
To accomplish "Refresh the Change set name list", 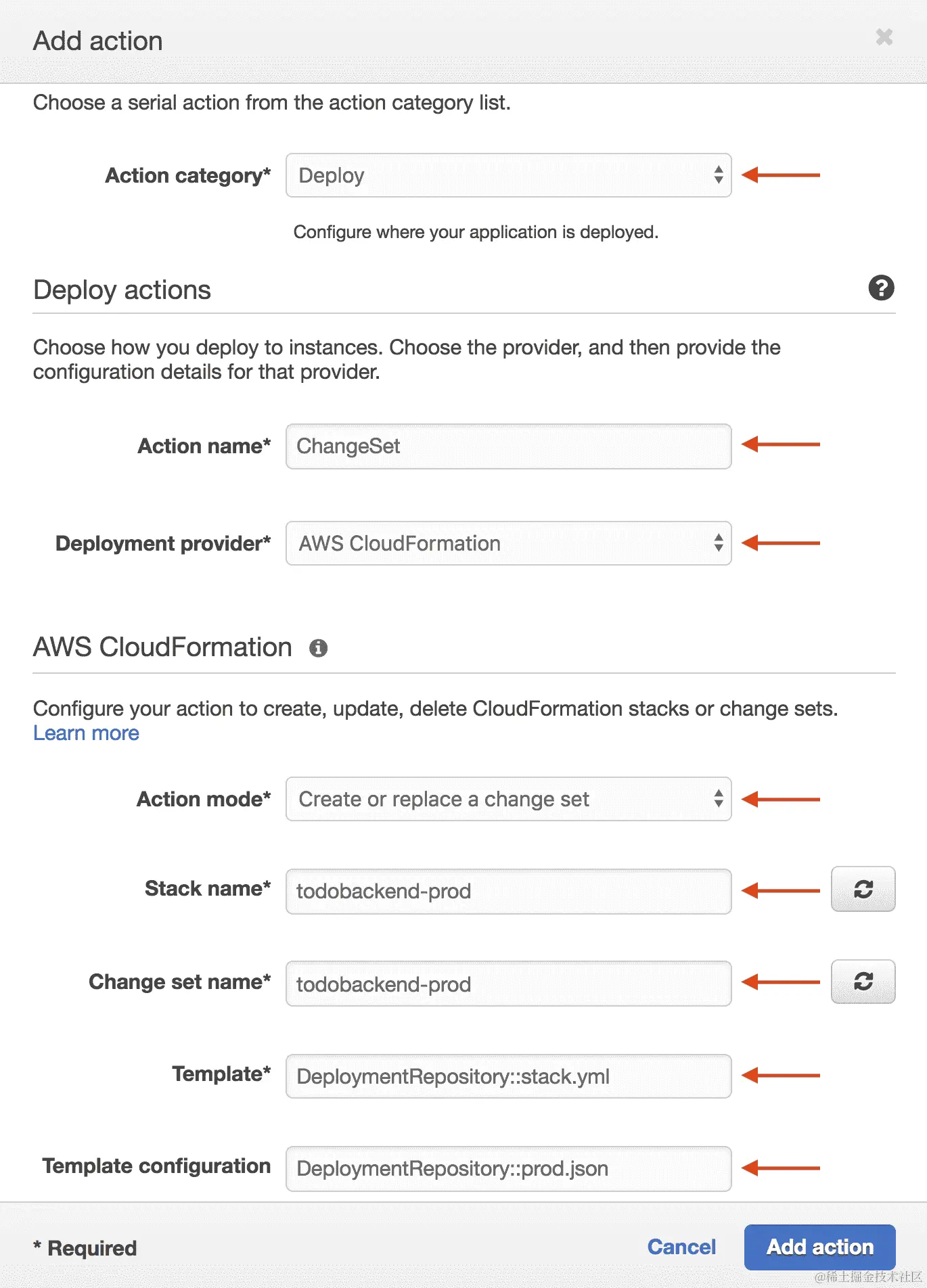I will coord(863,982).
